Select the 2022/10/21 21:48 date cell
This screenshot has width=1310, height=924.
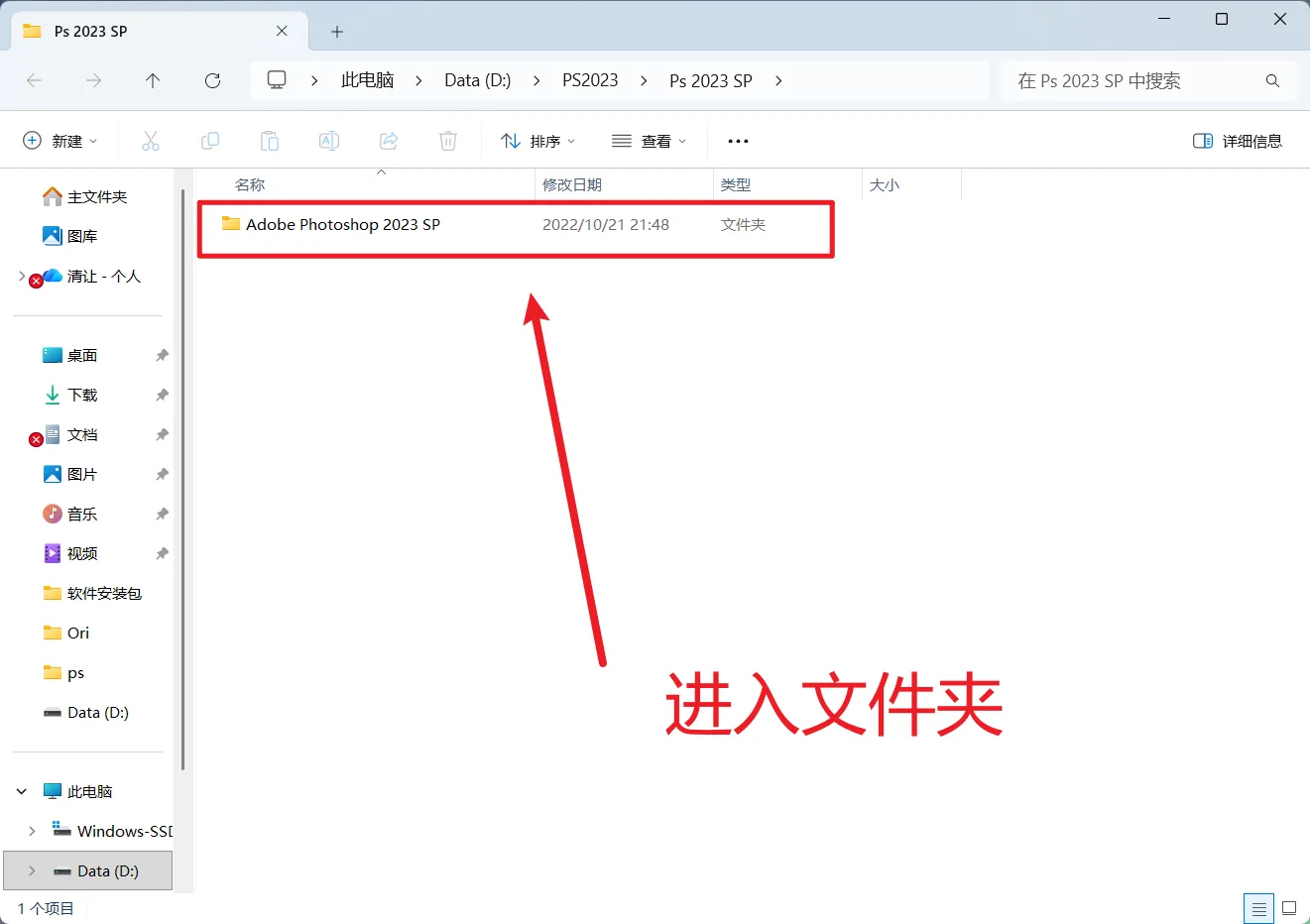[x=606, y=225]
